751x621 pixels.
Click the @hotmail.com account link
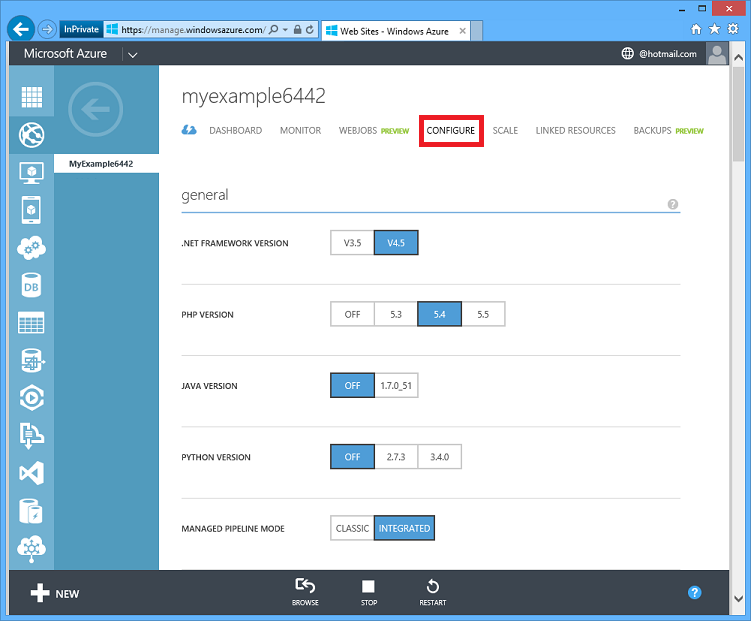click(x=668, y=54)
